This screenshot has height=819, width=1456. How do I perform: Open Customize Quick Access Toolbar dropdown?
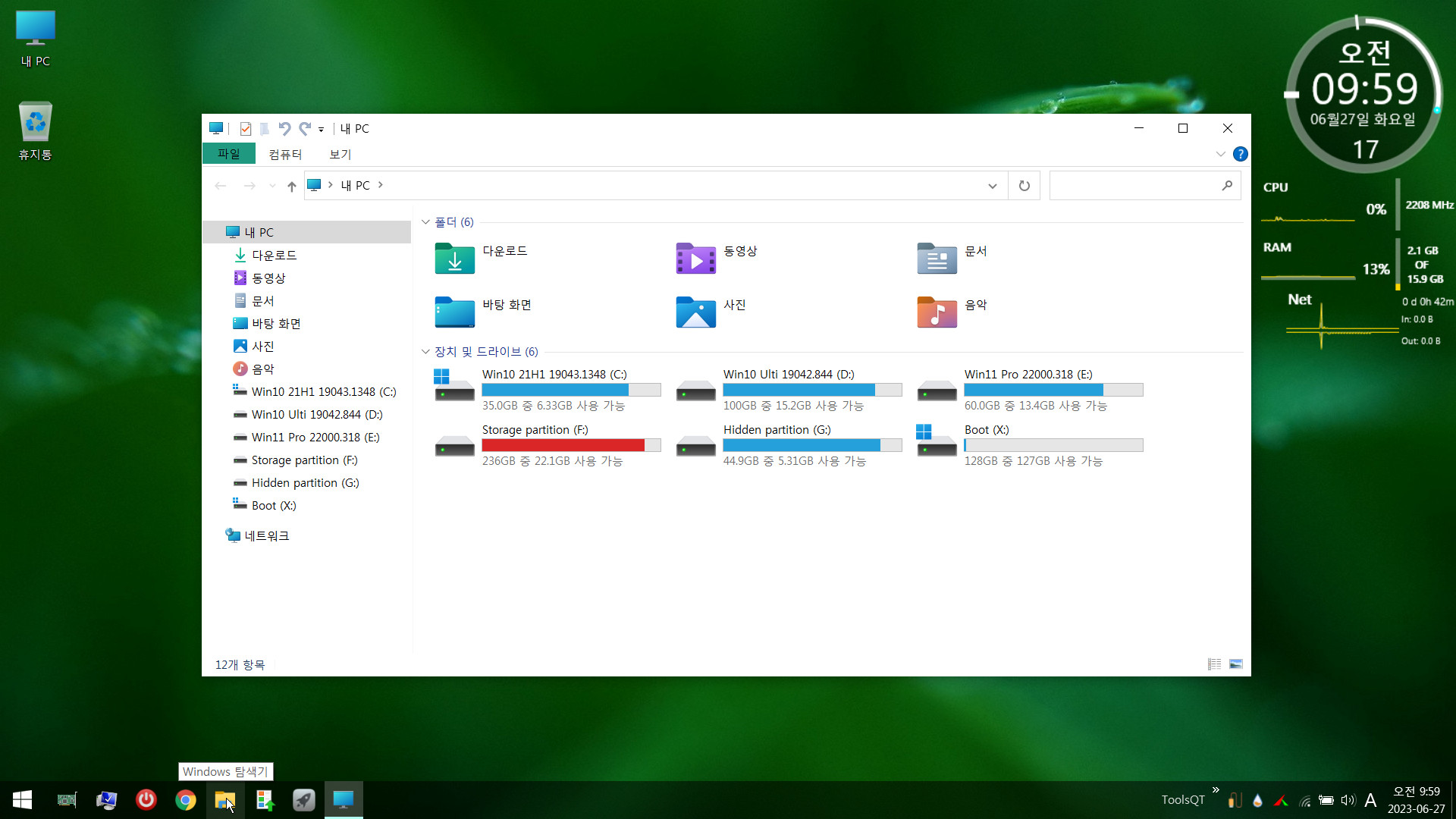coord(322,130)
